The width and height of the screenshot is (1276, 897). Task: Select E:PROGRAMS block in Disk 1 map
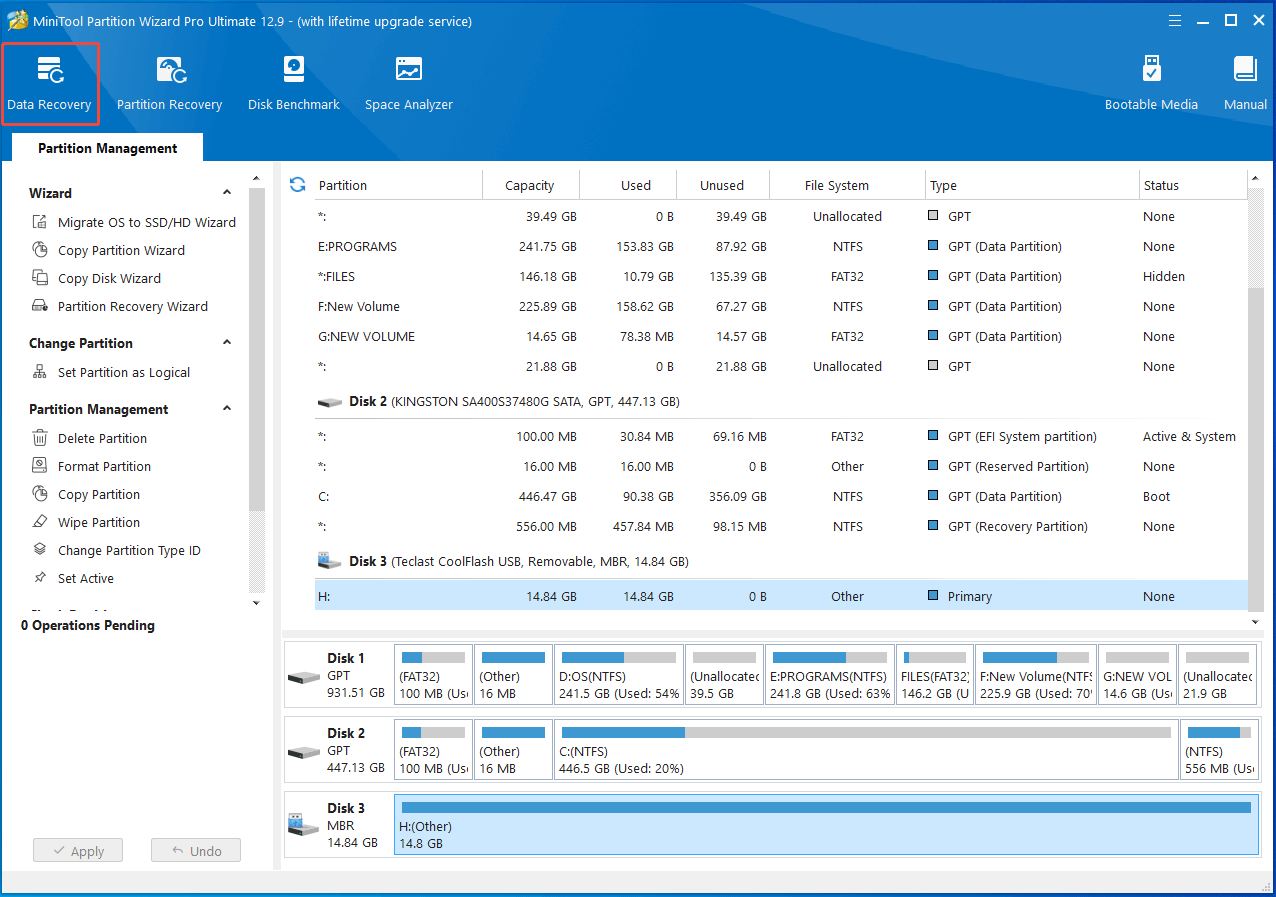pos(830,675)
